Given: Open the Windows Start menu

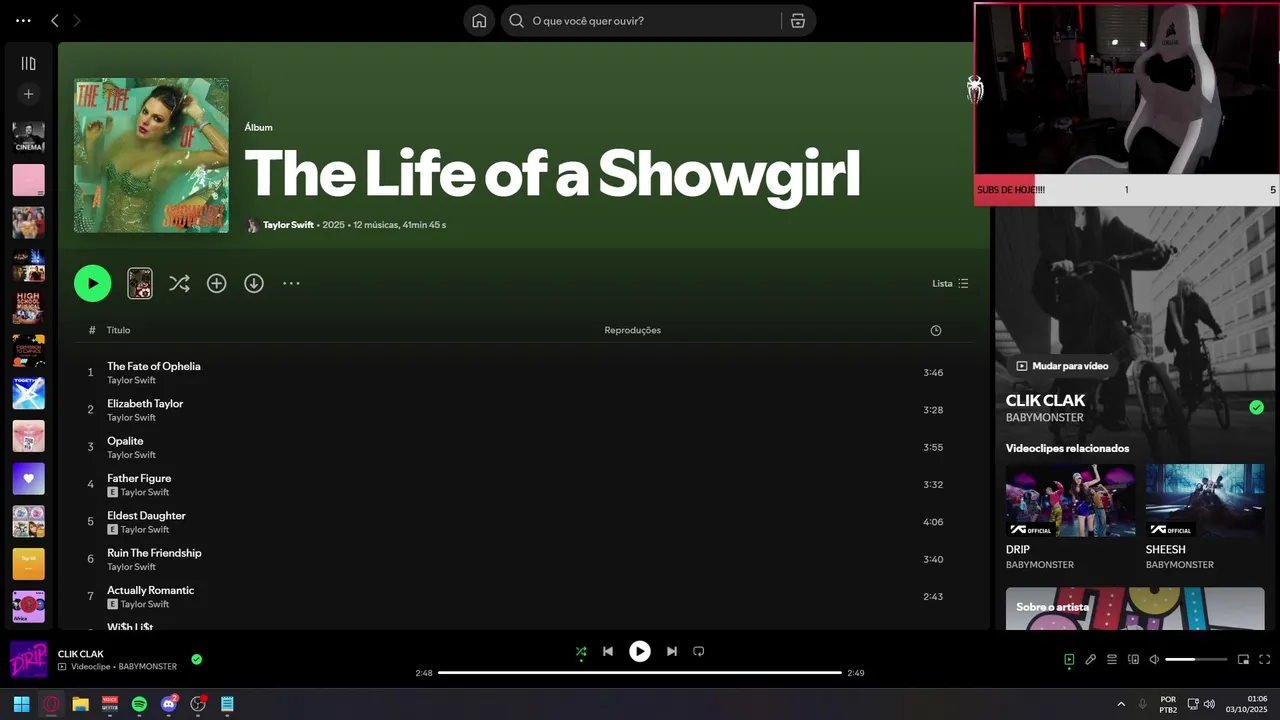Looking at the screenshot, I should click(x=21, y=704).
